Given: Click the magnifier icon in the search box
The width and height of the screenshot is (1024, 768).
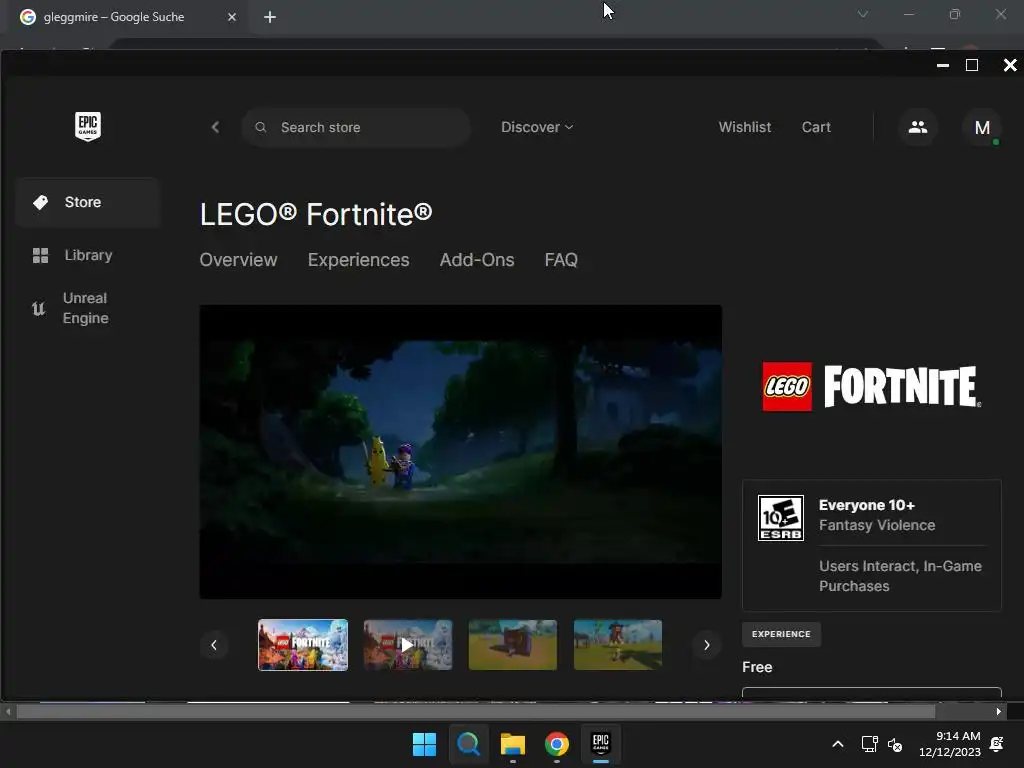Looking at the screenshot, I should point(261,127).
